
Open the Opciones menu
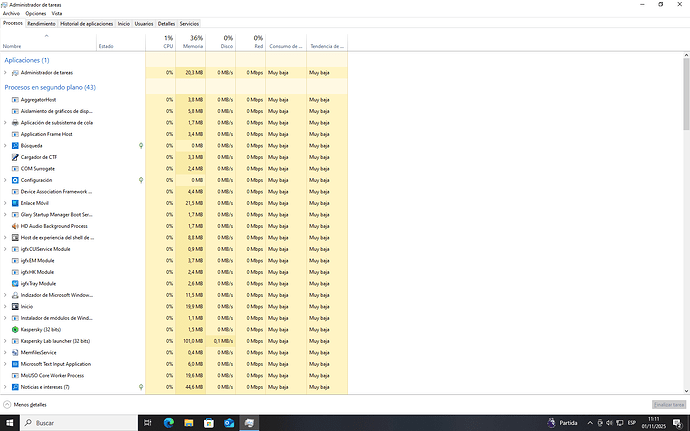[36, 13]
